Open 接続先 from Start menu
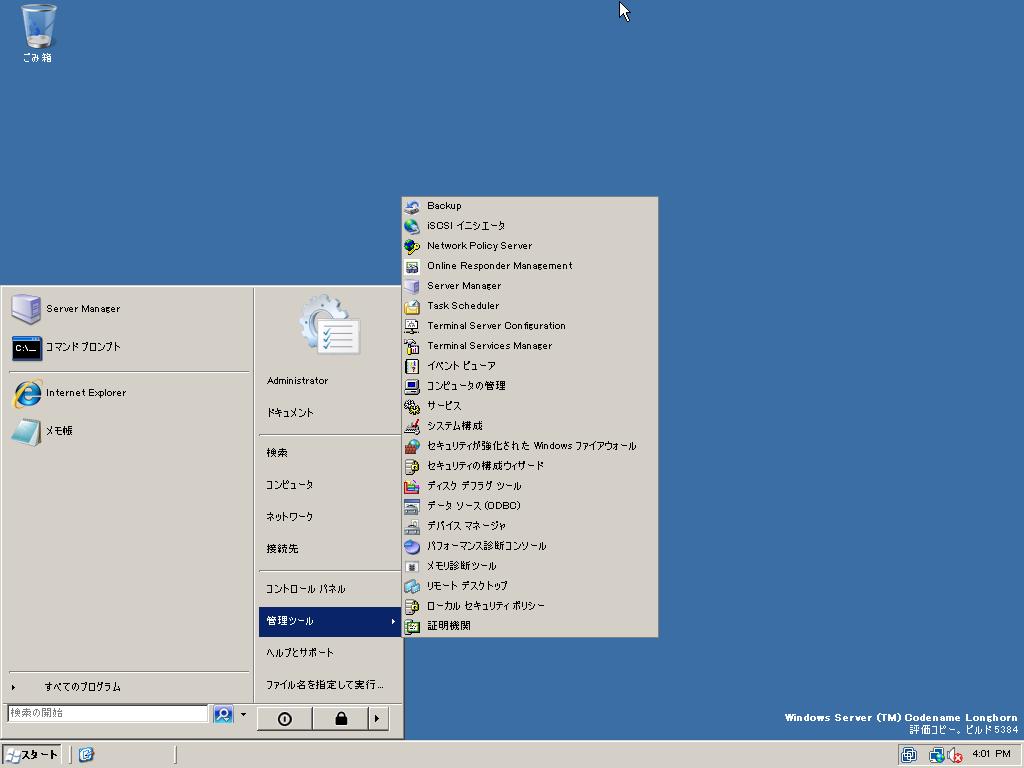Screen dimensions: 1024x768 click(330, 549)
